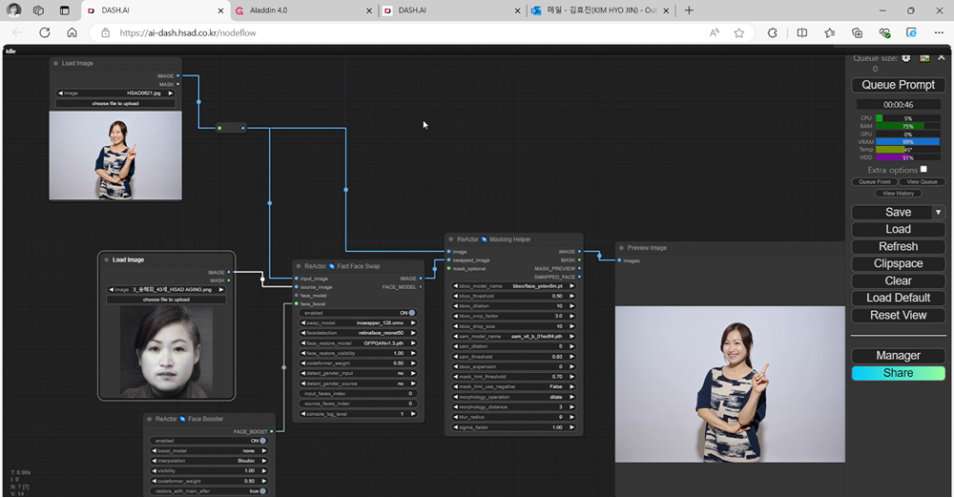The width and height of the screenshot is (954, 498).
Task: View site information lock icon
Action: click(105, 33)
